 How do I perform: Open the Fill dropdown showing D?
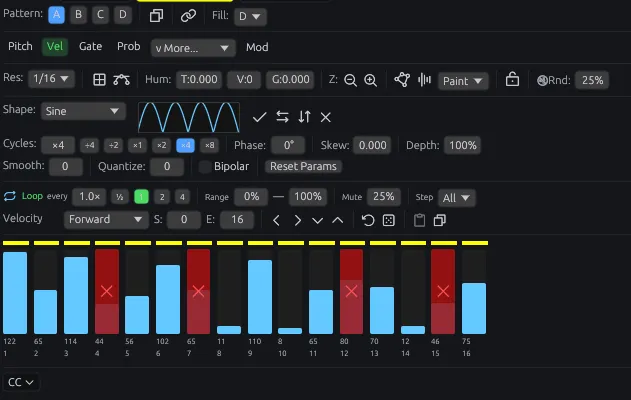click(250, 16)
